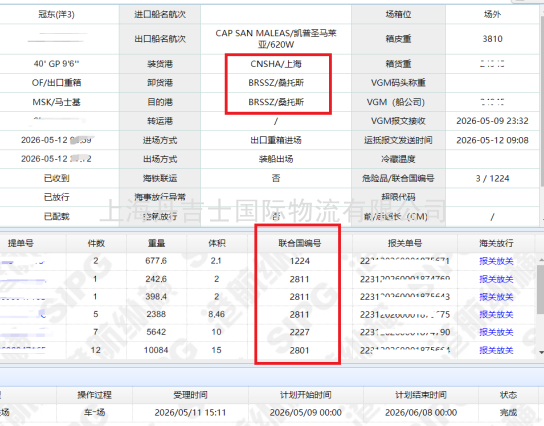
Task: Open 报关放关 link in the 5642 weight row
Action: click(x=496, y=332)
